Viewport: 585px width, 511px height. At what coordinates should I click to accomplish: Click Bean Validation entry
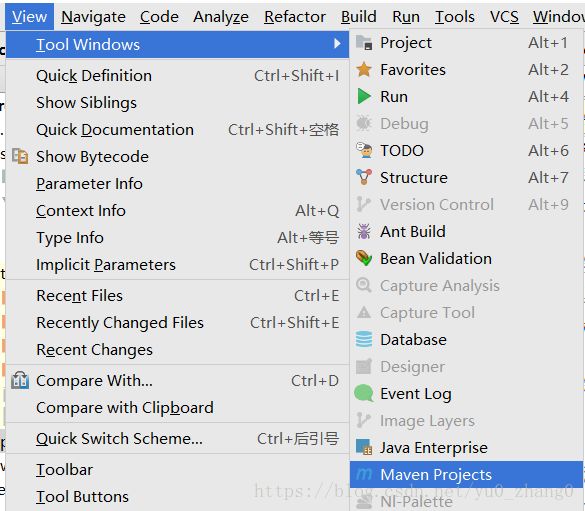466,259
